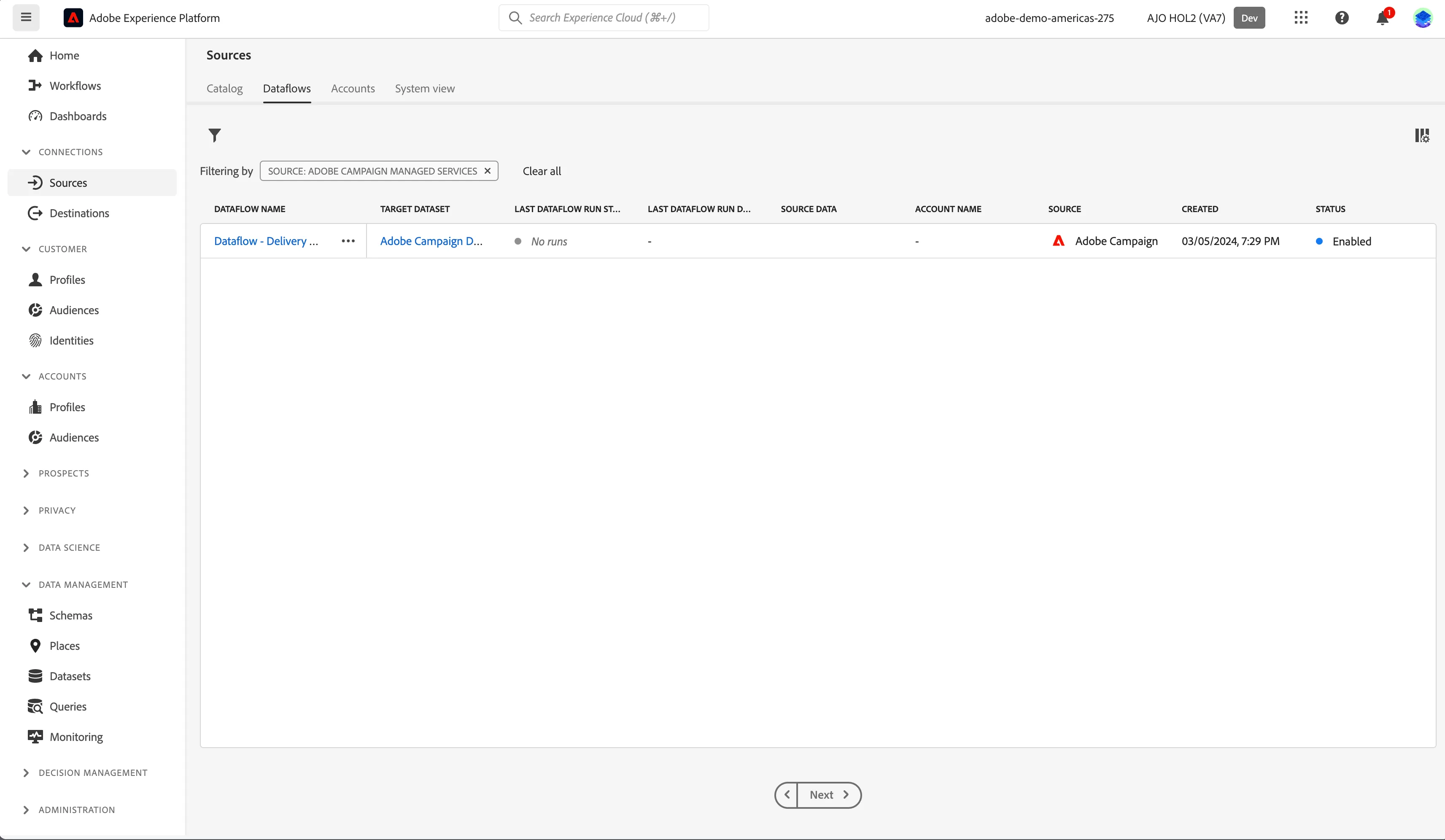Collapse the CONNECTIONS section
The width and height of the screenshot is (1445, 840).
[62, 152]
